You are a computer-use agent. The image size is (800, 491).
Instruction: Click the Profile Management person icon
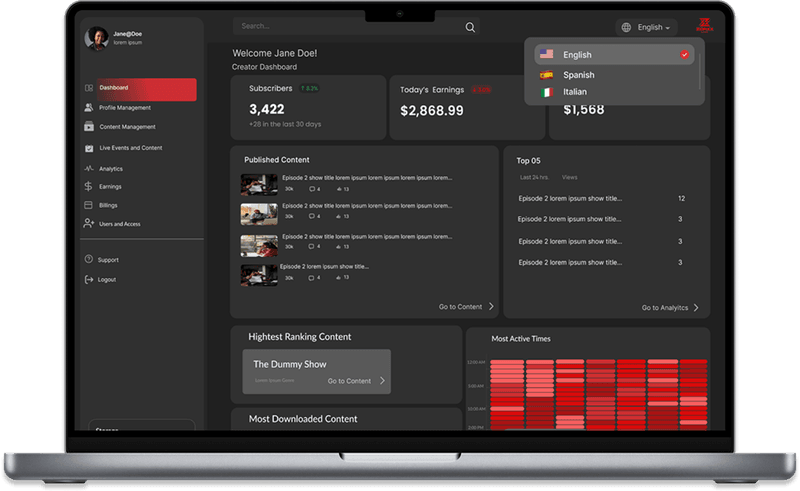[x=89, y=107]
